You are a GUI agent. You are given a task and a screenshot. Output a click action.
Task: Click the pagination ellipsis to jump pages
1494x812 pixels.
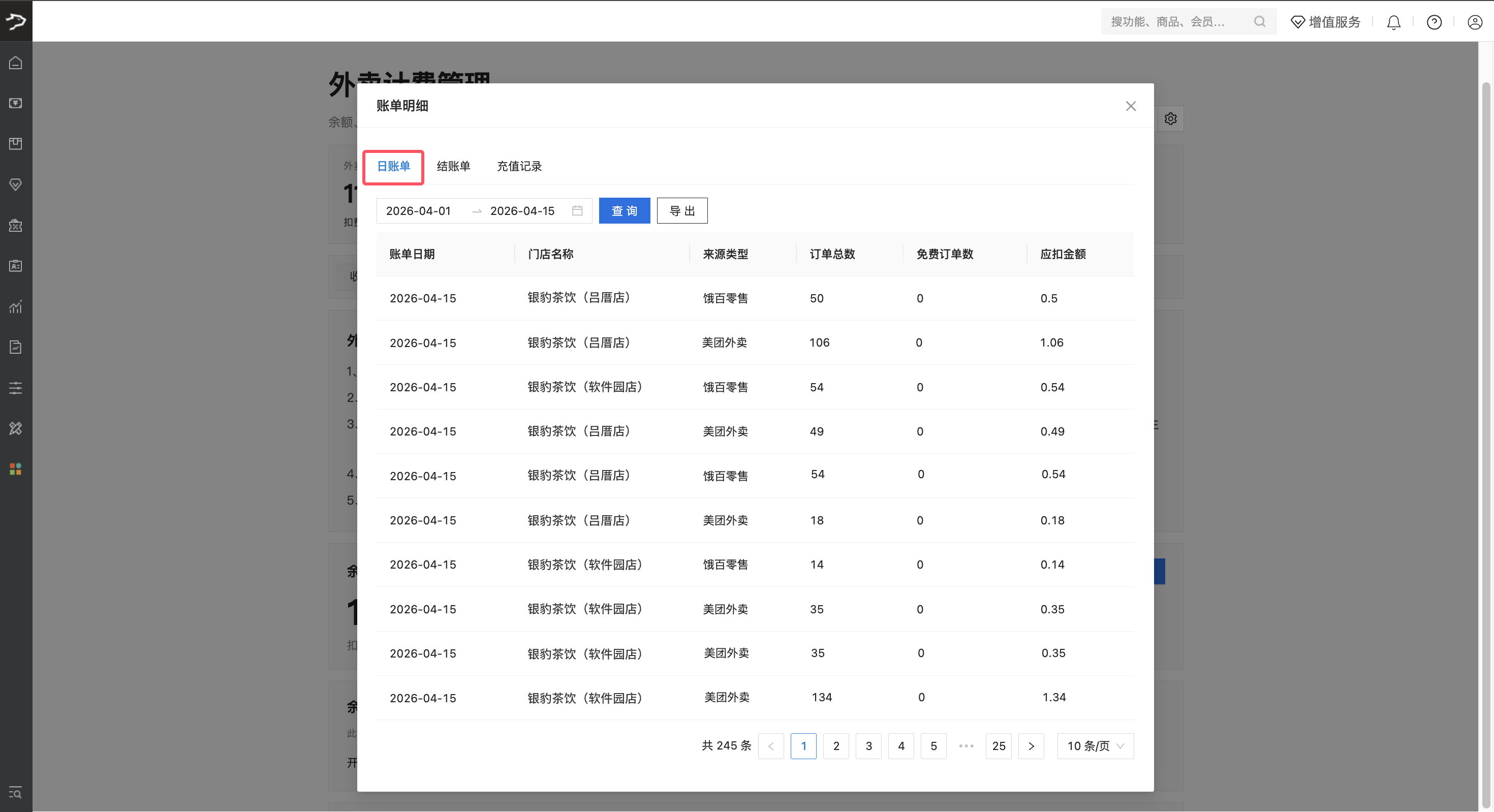pyautogui.click(x=966, y=746)
